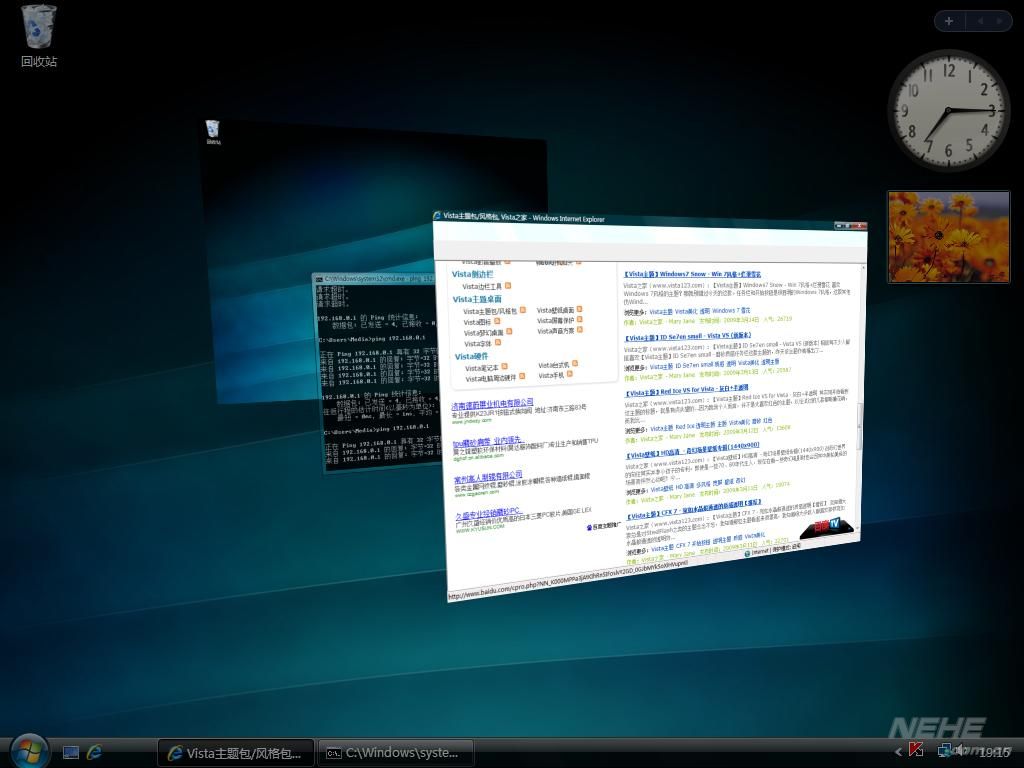The height and width of the screenshot is (768, 1024).
Task: Click the RSS icon beside Vista图标
Action: point(496,321)
